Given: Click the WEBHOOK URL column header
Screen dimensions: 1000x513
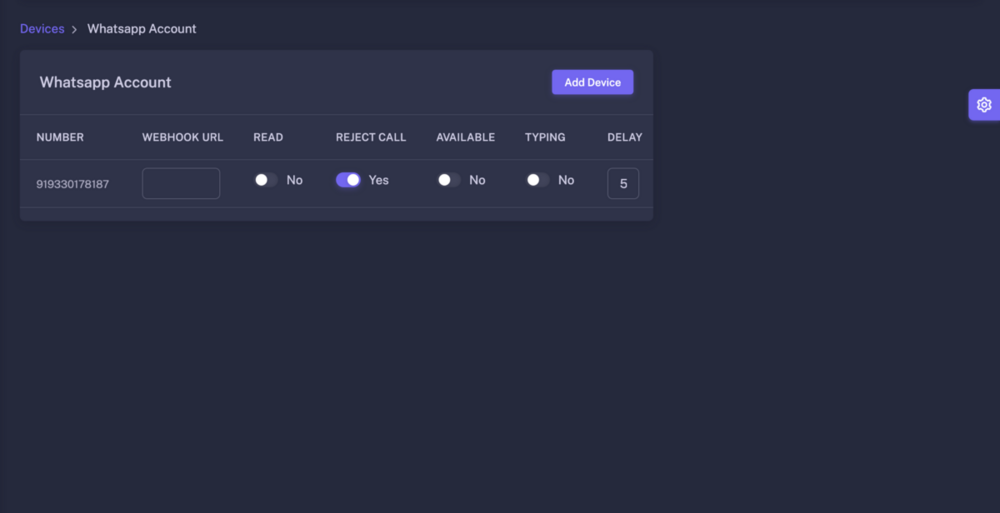Looking at the screenshot, I should (x=183, y=137).
